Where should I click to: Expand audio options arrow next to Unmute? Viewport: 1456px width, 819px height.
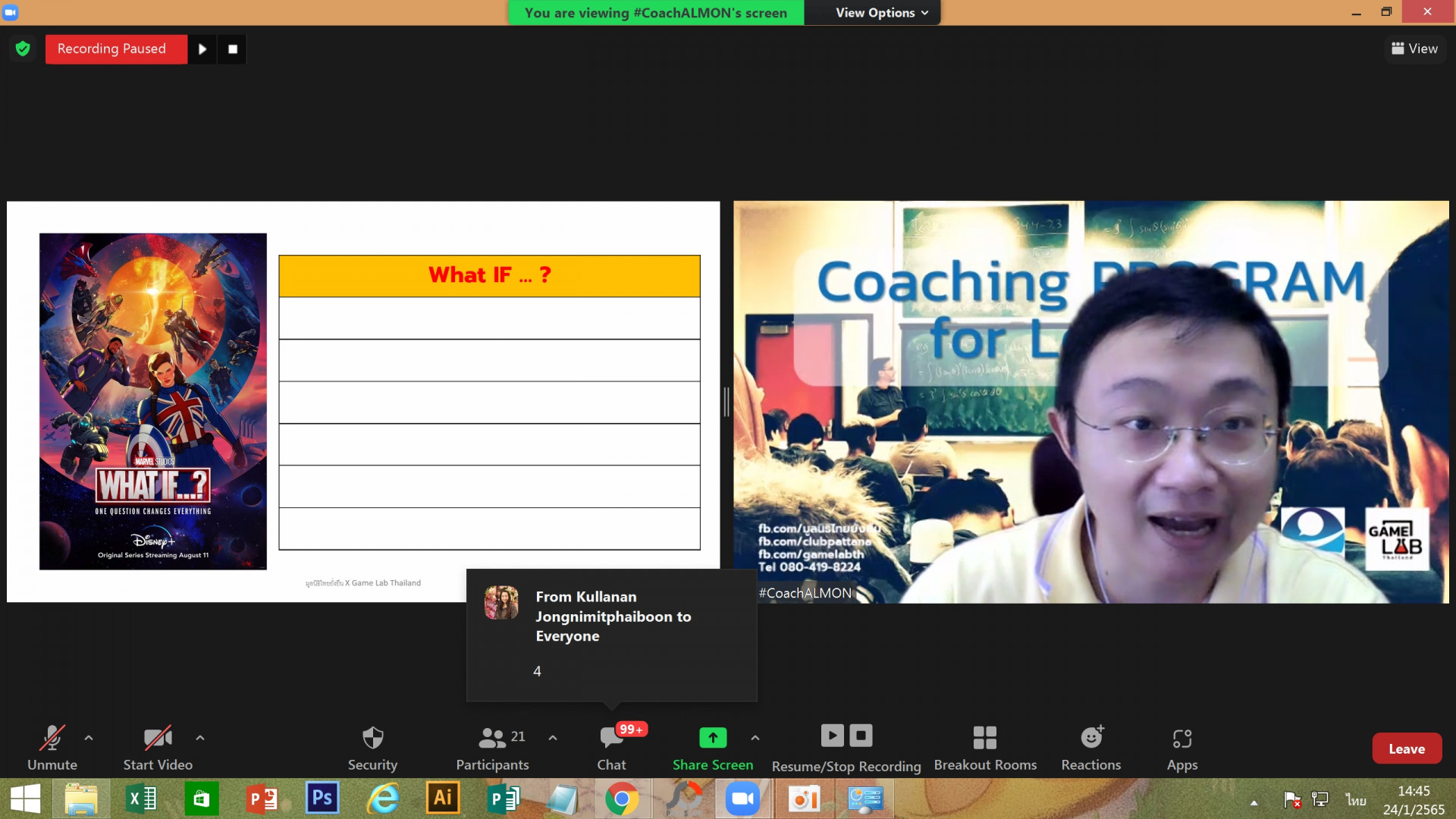89,737
